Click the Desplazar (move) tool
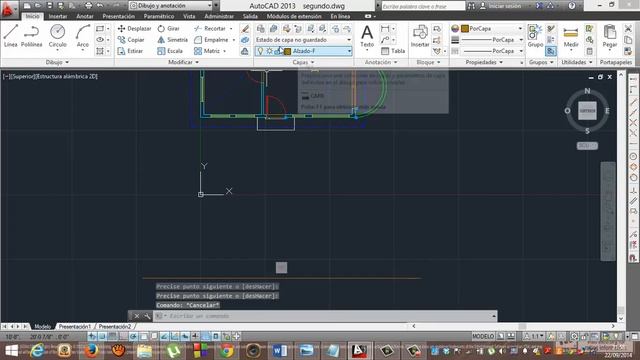The width and height of the screenshot is (640, 360). [x=134, y=29]
